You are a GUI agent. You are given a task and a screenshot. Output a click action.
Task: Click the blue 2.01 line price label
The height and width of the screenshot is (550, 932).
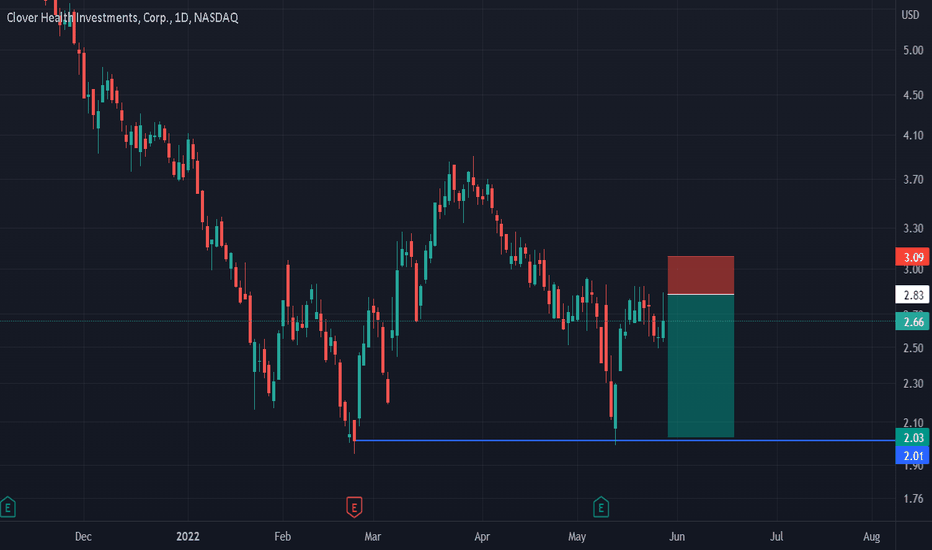click(912, 455)
